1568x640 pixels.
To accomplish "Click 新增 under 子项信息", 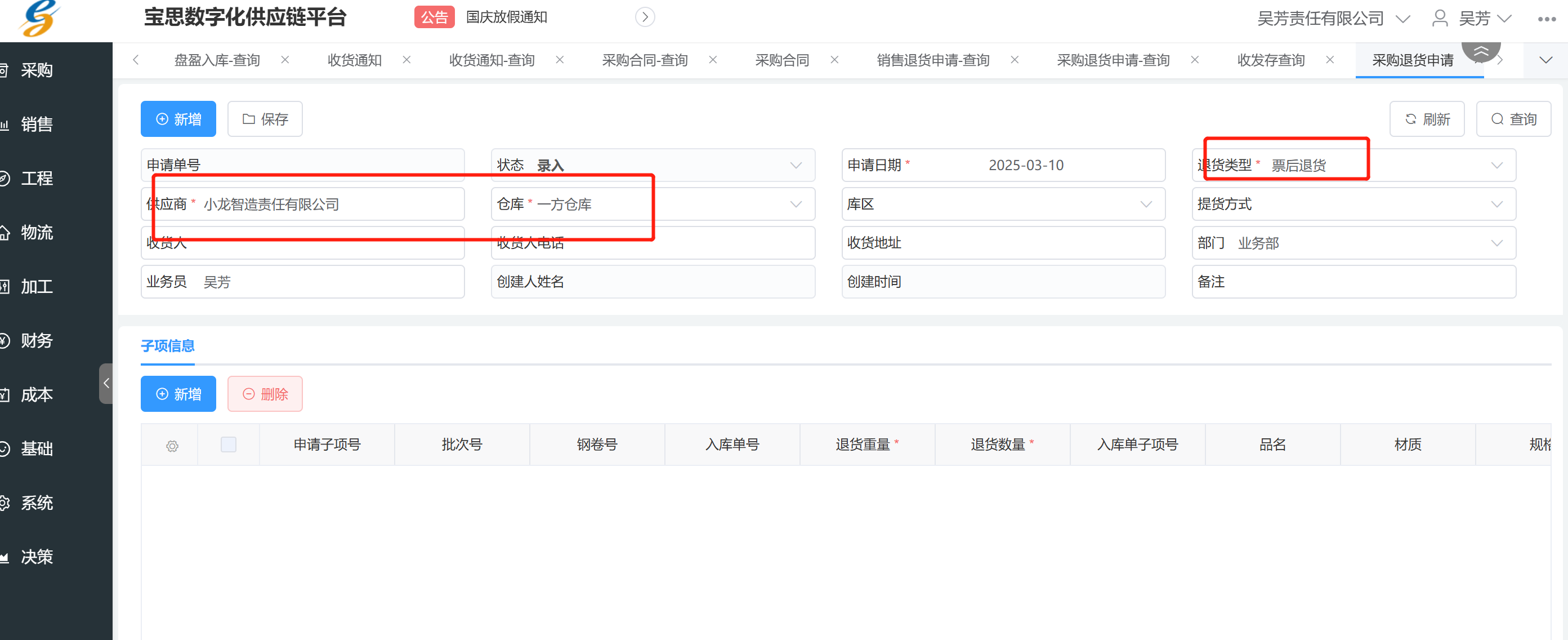I will click(178, 394).
